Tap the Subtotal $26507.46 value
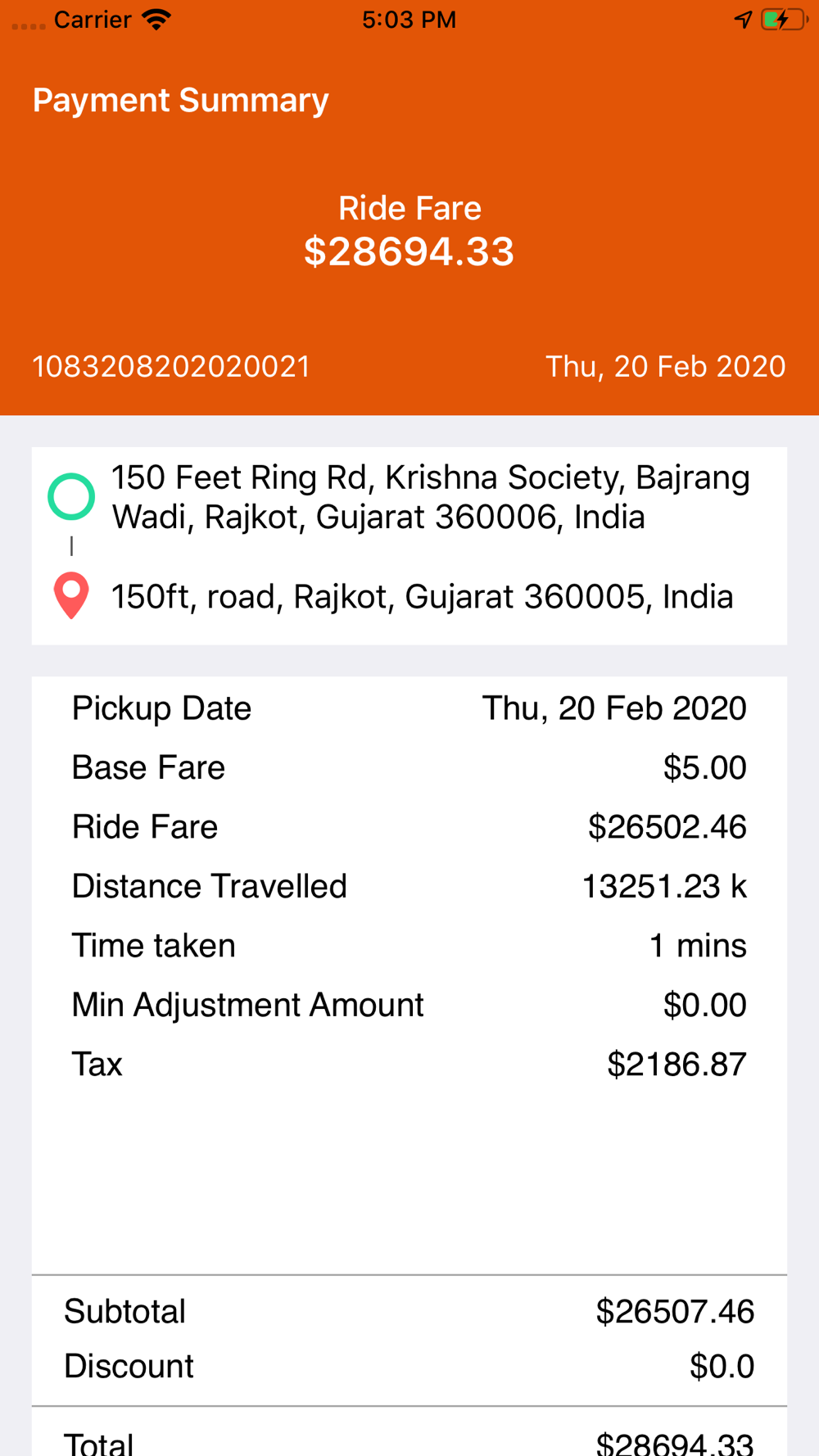Screen dimensions: 819x1456 (675, 1312)
